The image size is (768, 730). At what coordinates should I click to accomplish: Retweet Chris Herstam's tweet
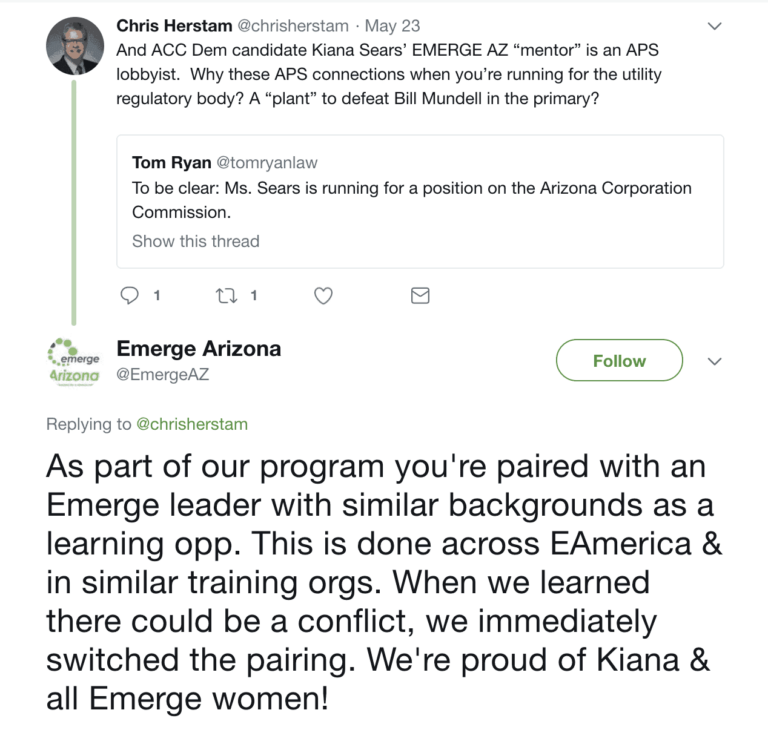pos(226,295)
